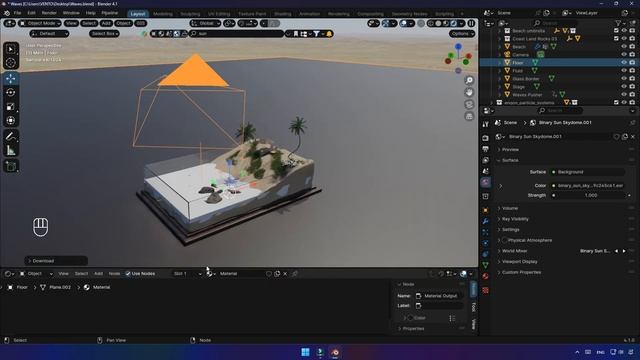Activate the Scale tool
This screenshot has height=360, width=640.
click(x=11, y=107)
